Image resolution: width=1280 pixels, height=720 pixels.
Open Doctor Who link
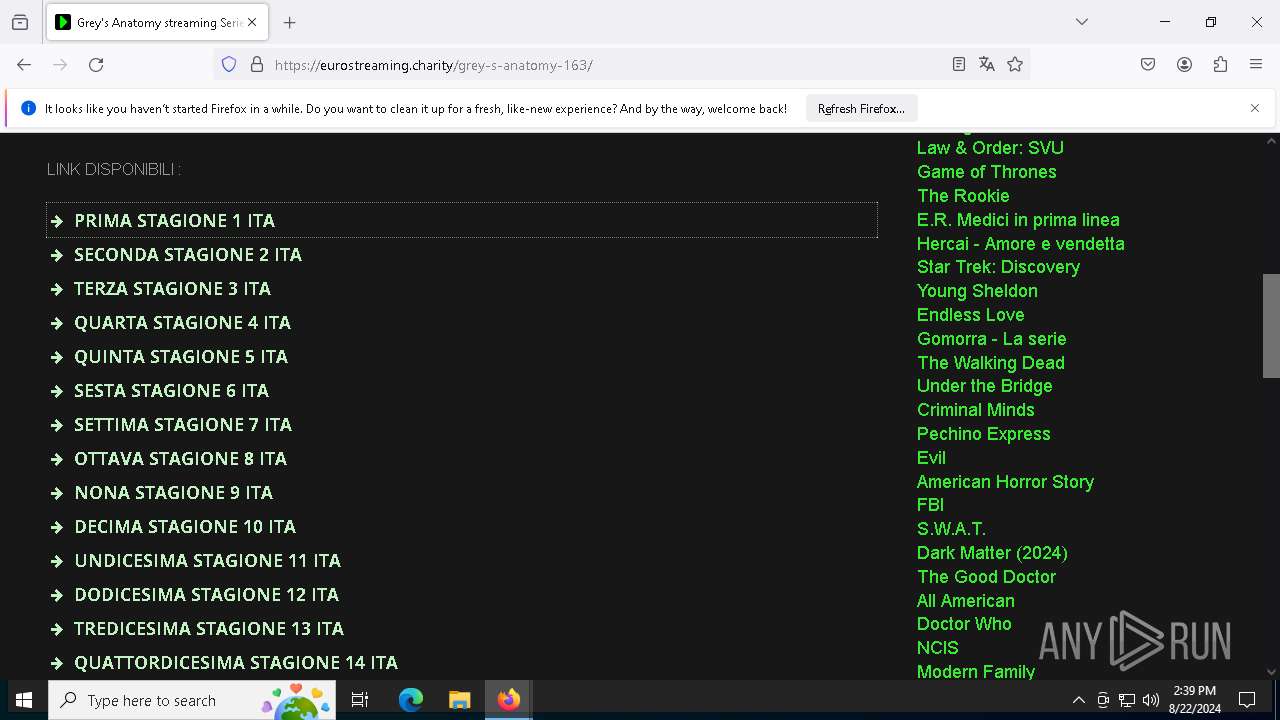click(964, 624)
